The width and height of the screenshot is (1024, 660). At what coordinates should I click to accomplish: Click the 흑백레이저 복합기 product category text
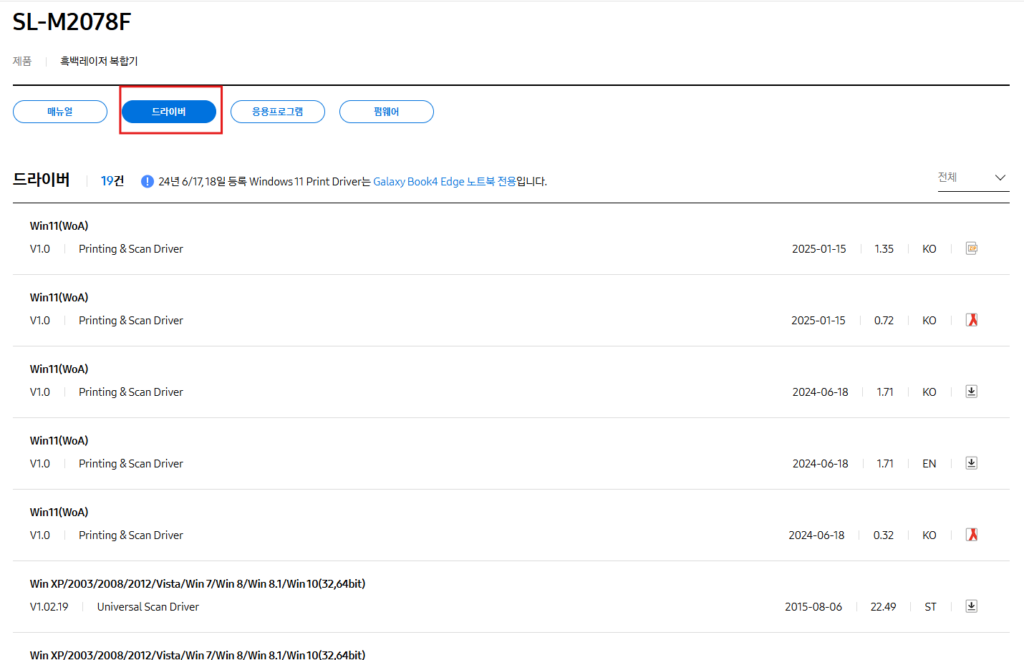pos(99,61)
